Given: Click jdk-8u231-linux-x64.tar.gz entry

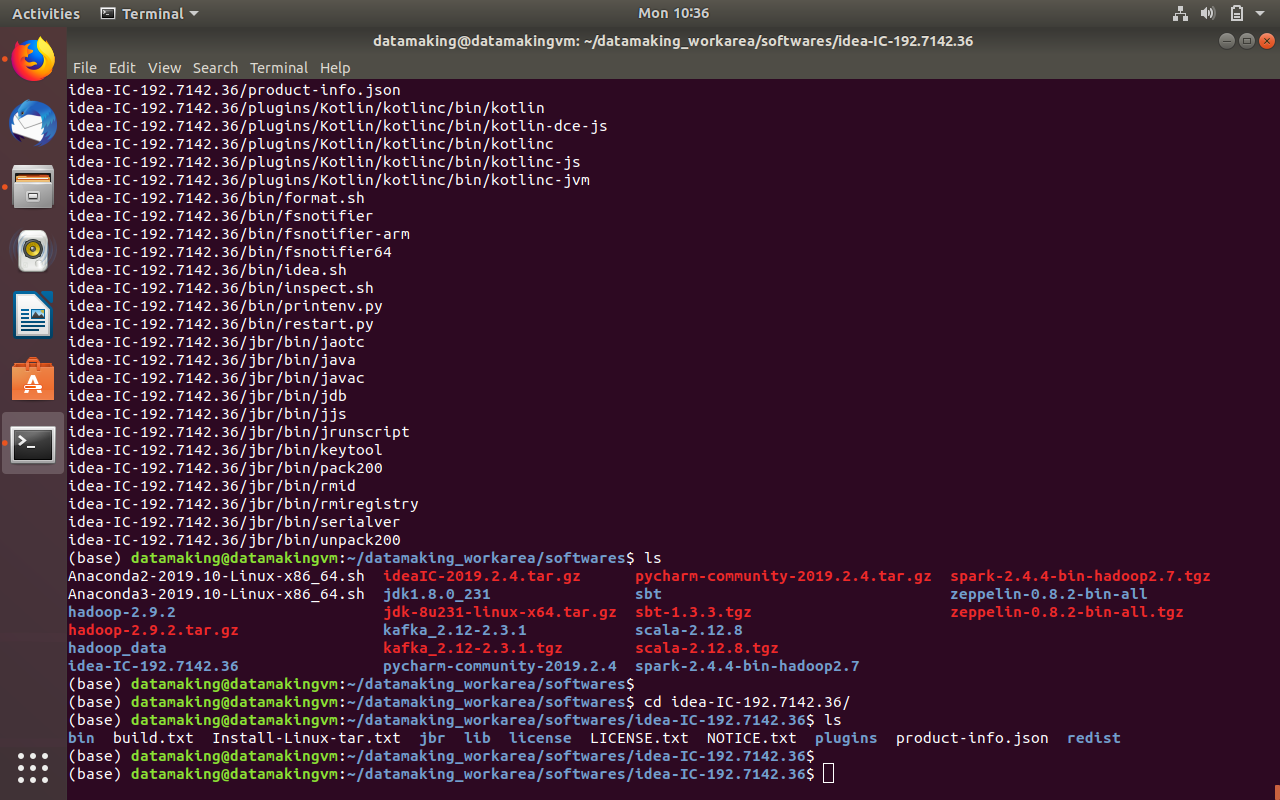Looking at the screenshot, I should (x=500, y=612).
